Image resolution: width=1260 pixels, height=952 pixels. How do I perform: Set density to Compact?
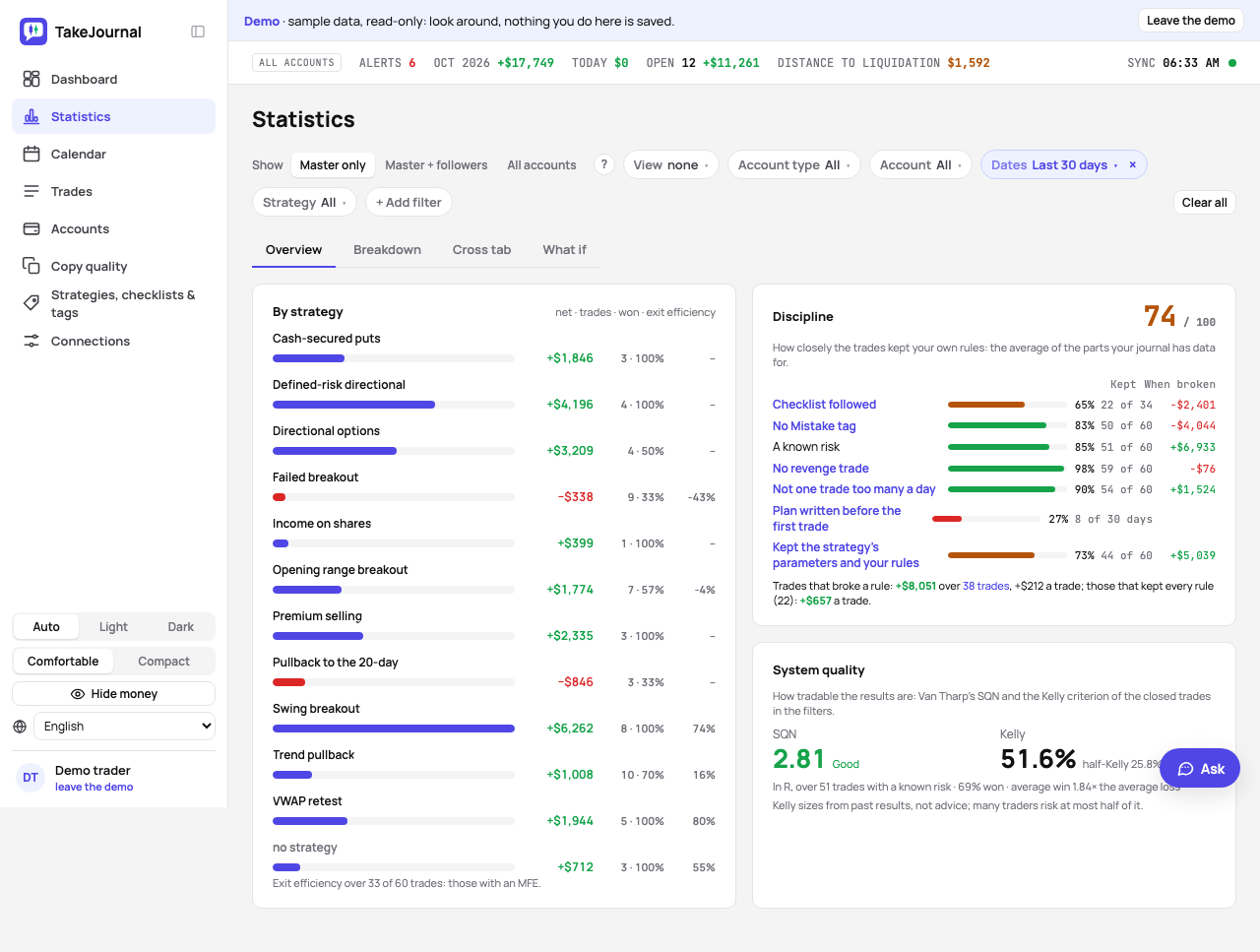pos(163,661)
